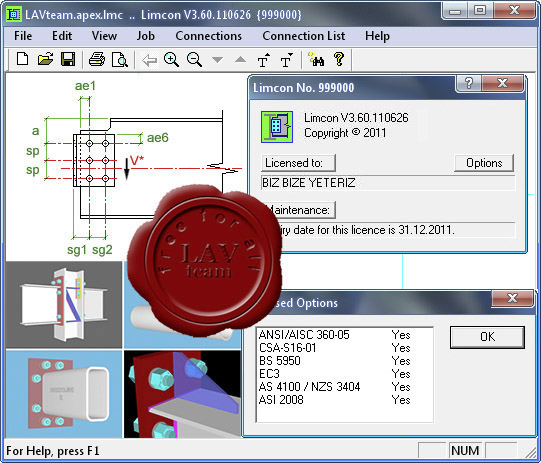Open the Job menu

(145, 36)
